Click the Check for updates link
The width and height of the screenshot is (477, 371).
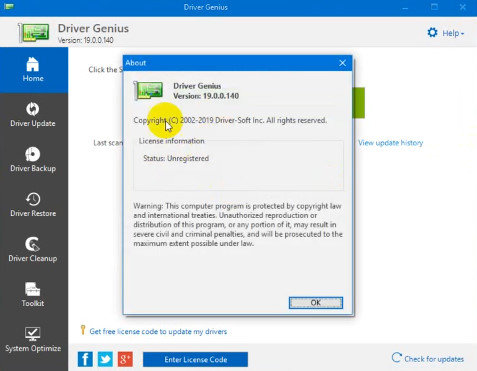(434, 359)
